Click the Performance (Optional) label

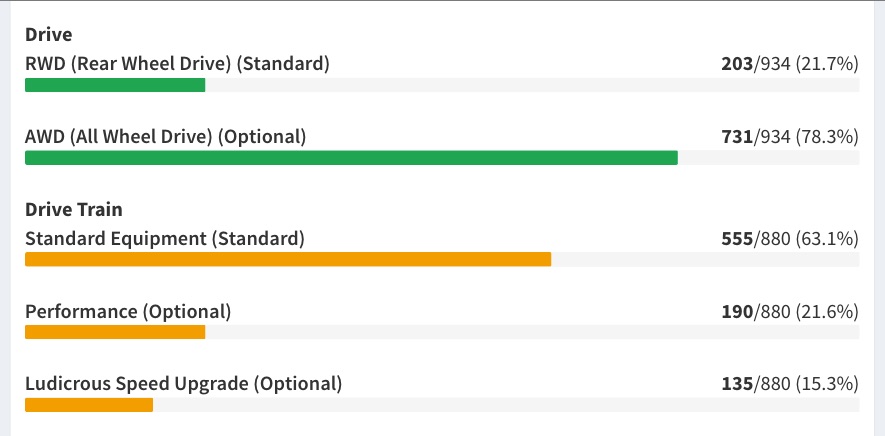(128, 312)
